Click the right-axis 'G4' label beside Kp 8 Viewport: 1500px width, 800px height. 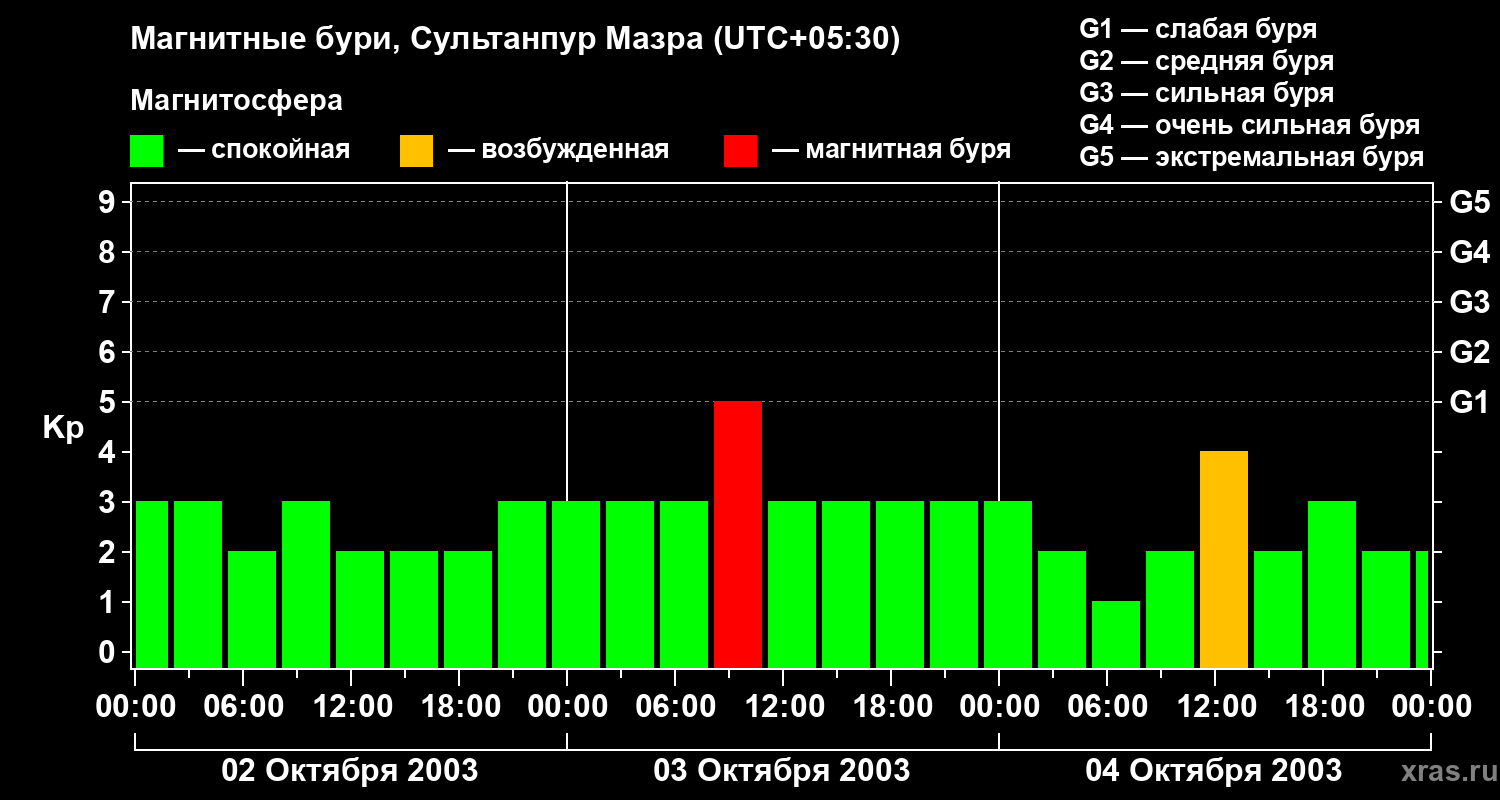pos(1470,253)
